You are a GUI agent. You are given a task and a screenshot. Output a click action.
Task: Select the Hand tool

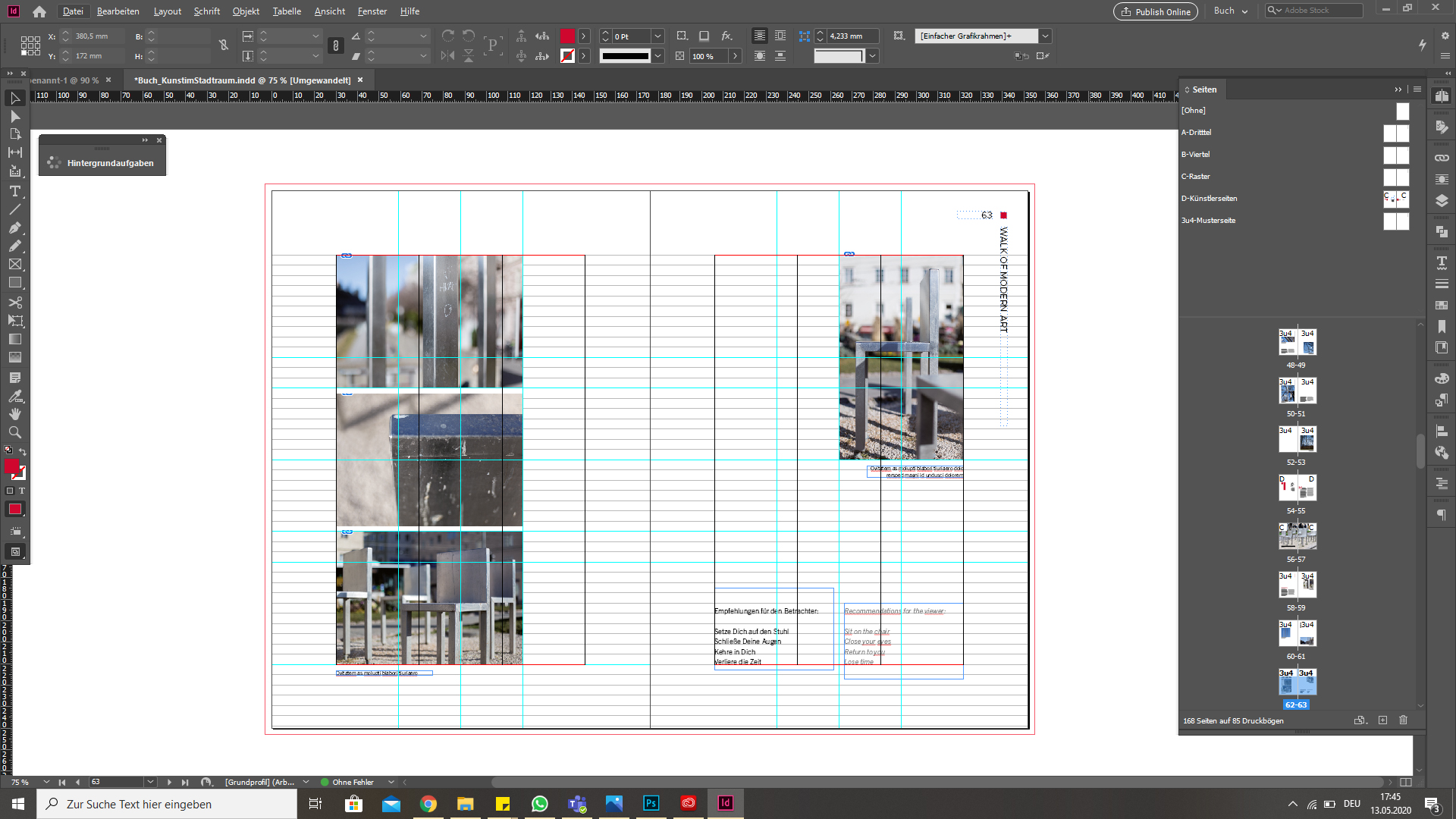tap(14, 414)
